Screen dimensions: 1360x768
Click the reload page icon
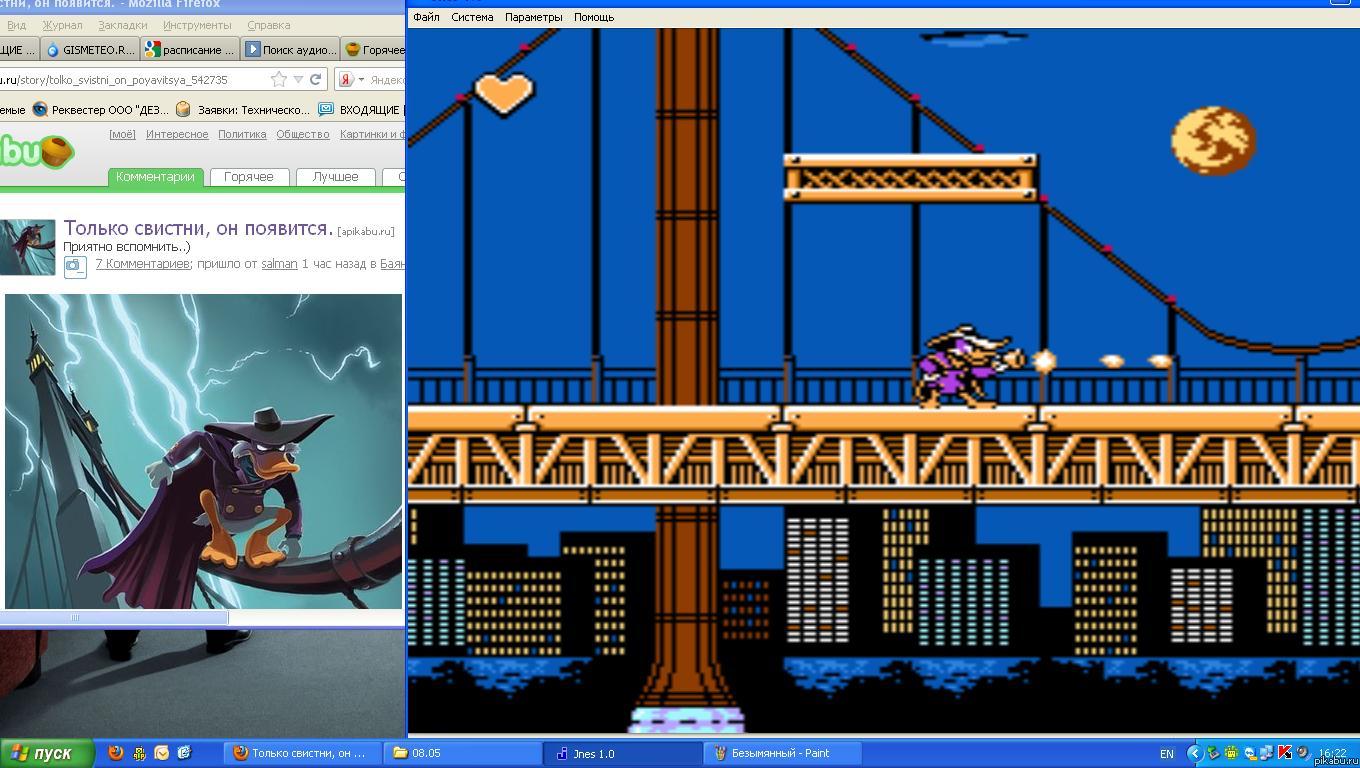tap(316, 79)
